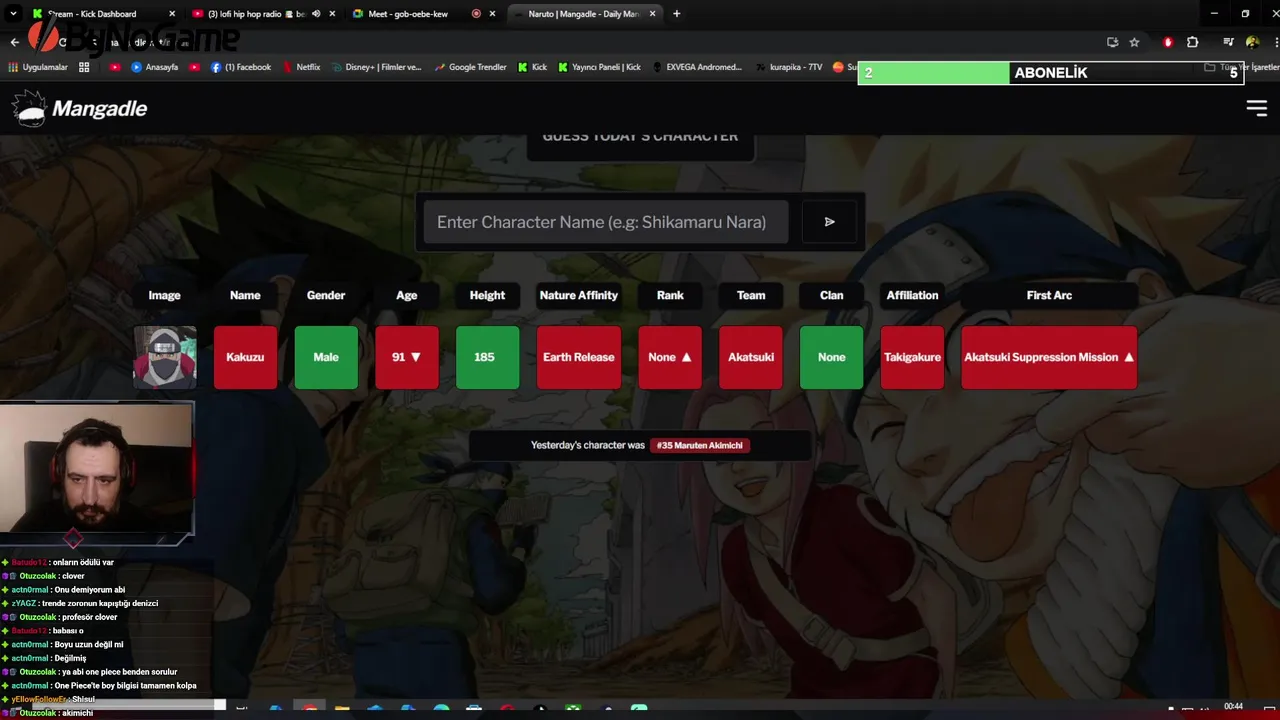Open the EXVEGA Andromed... bookmark
1280x720 pixels.
[697, 67]
